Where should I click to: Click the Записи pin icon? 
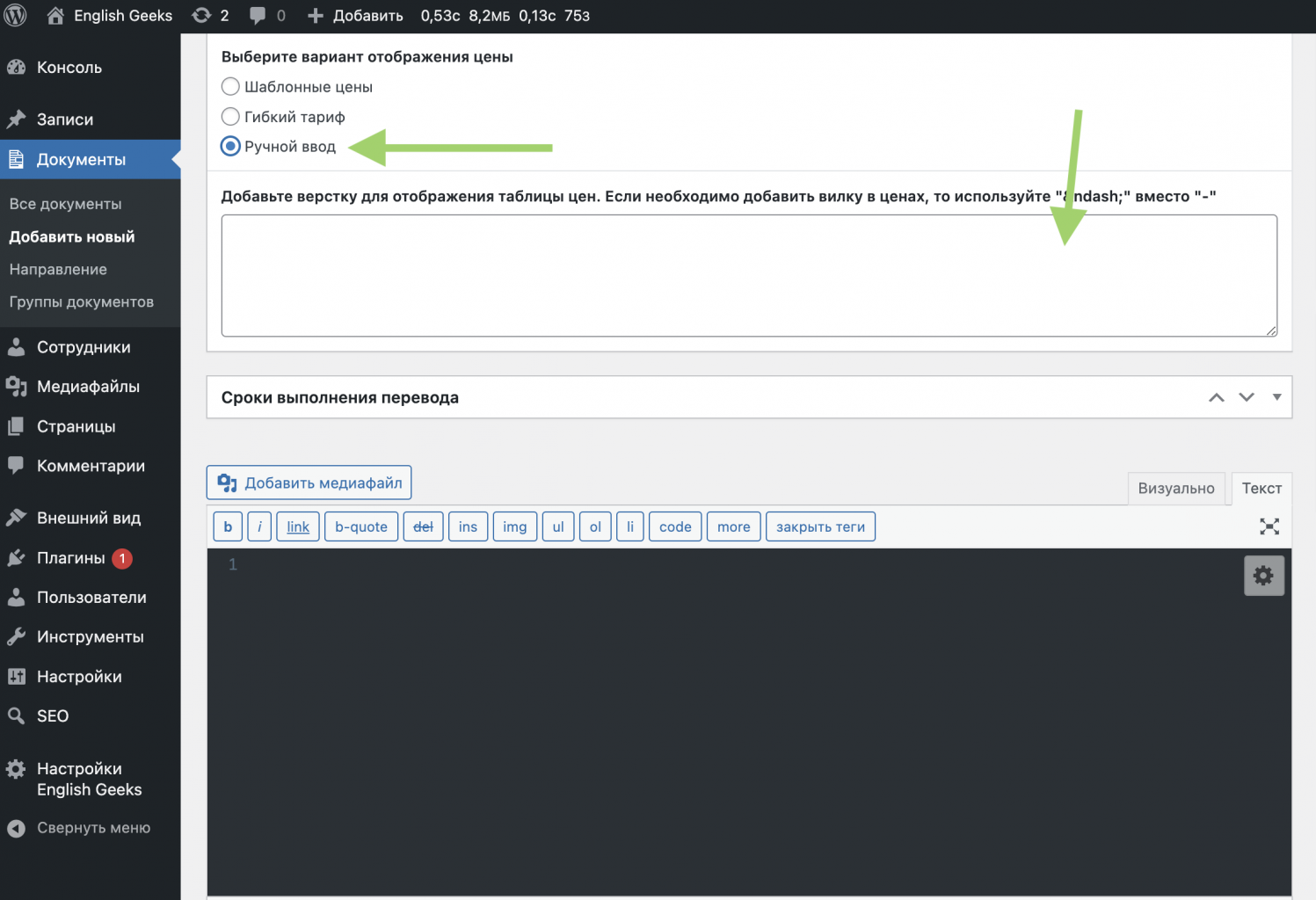click(x=16, y=120)
